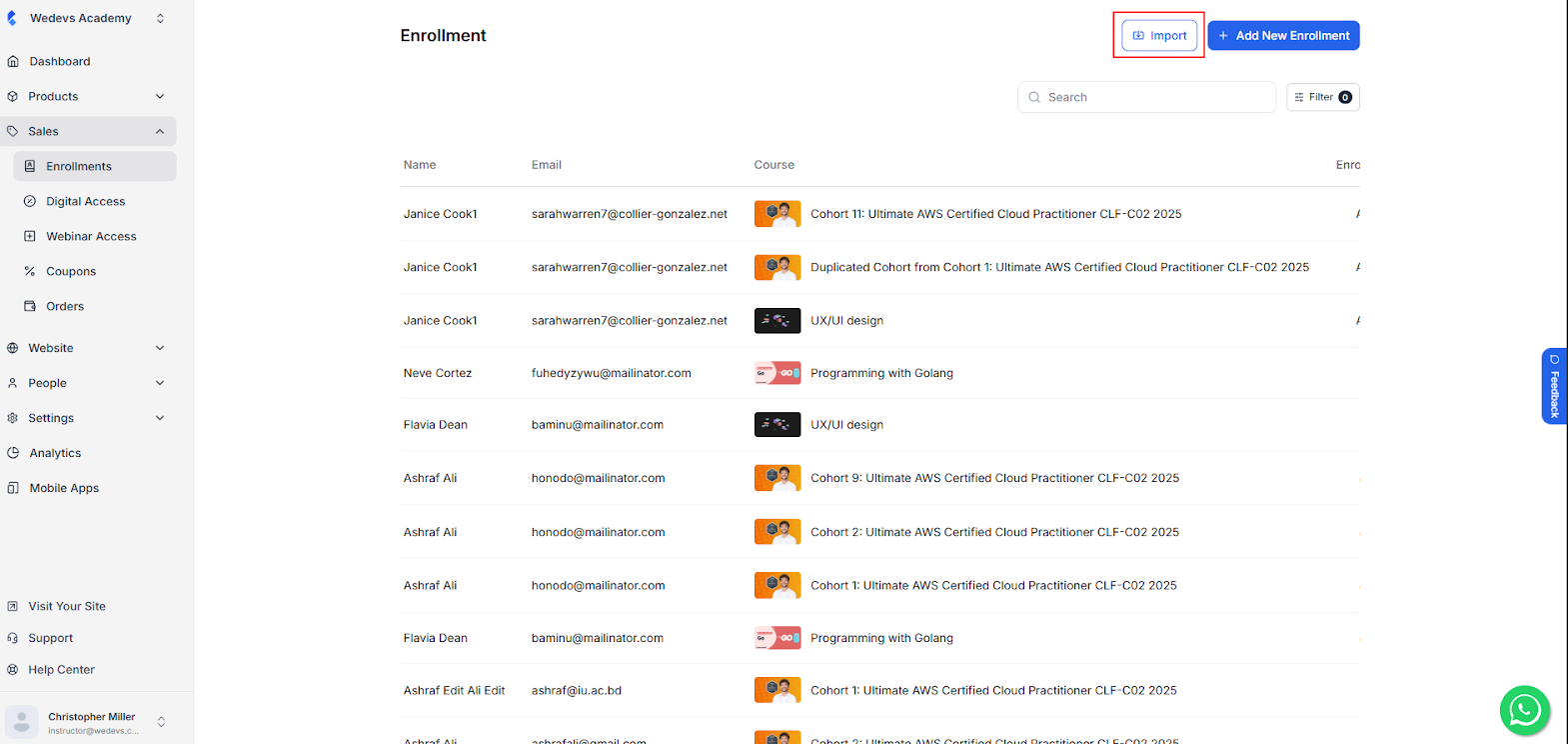Screen dimensions: 1568x744
Task: Click the Duplicated Cohort course thumbnail
Action: tap(778, 267)
